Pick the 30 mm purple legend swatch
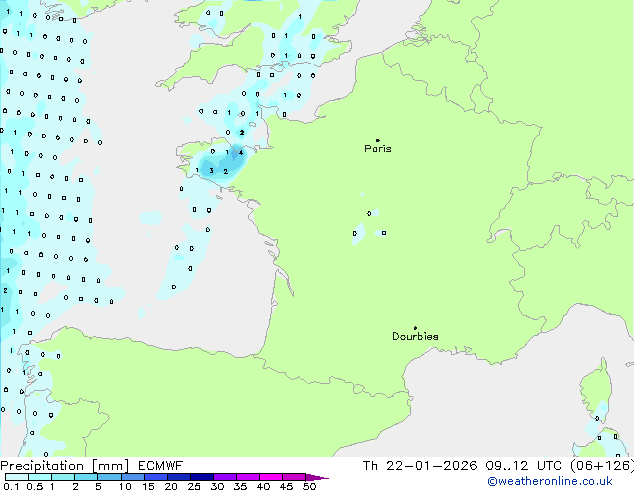This screenshot has width=634, height=490. 224,477
